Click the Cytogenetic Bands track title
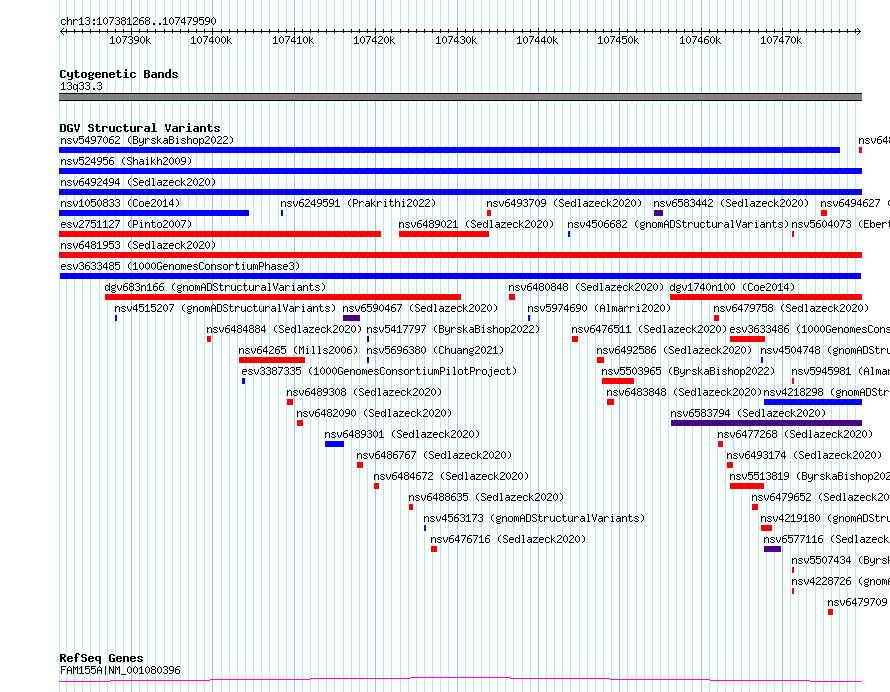The height and width of the screenshot is (692, 890). coord(119,74)
